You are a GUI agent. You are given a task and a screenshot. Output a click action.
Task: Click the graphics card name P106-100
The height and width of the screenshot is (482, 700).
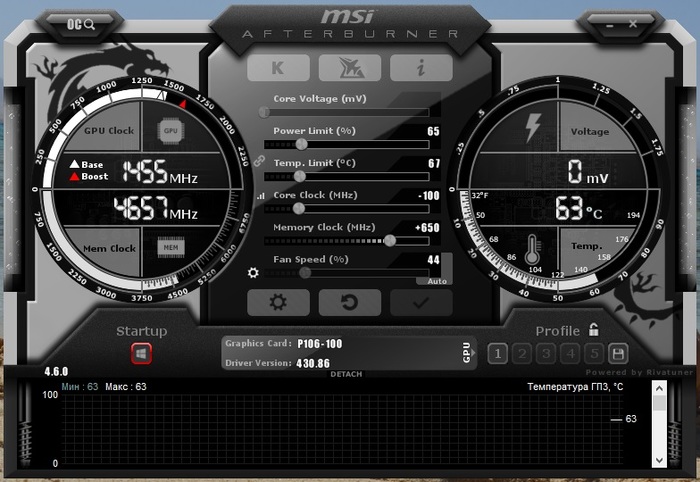tap(320, 344)
